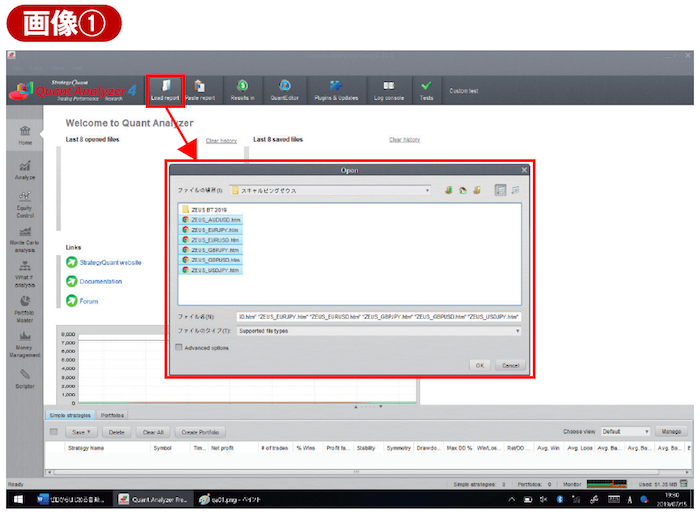
Task: Select ZEUS_EURJPY.htm file
Action: (211, 230)
